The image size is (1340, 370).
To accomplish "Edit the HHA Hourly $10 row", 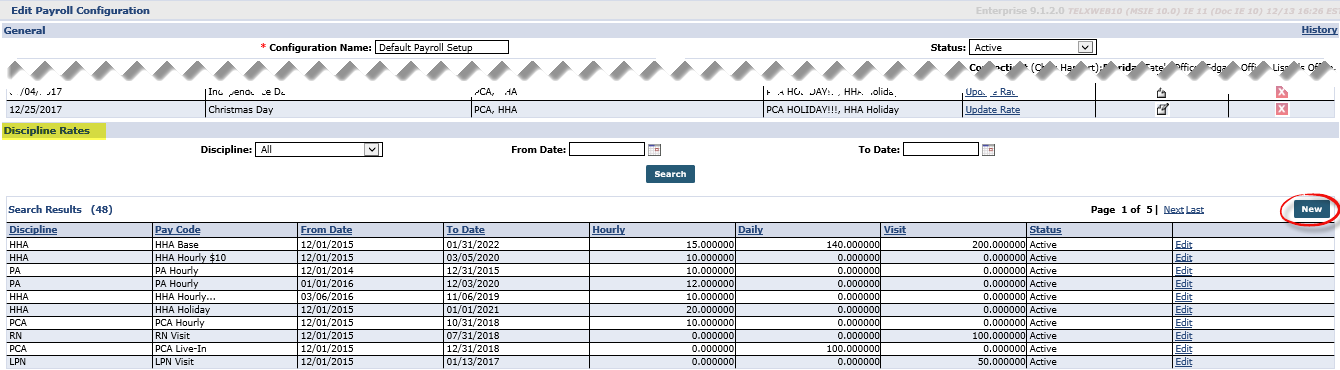I will [1184, 257].
